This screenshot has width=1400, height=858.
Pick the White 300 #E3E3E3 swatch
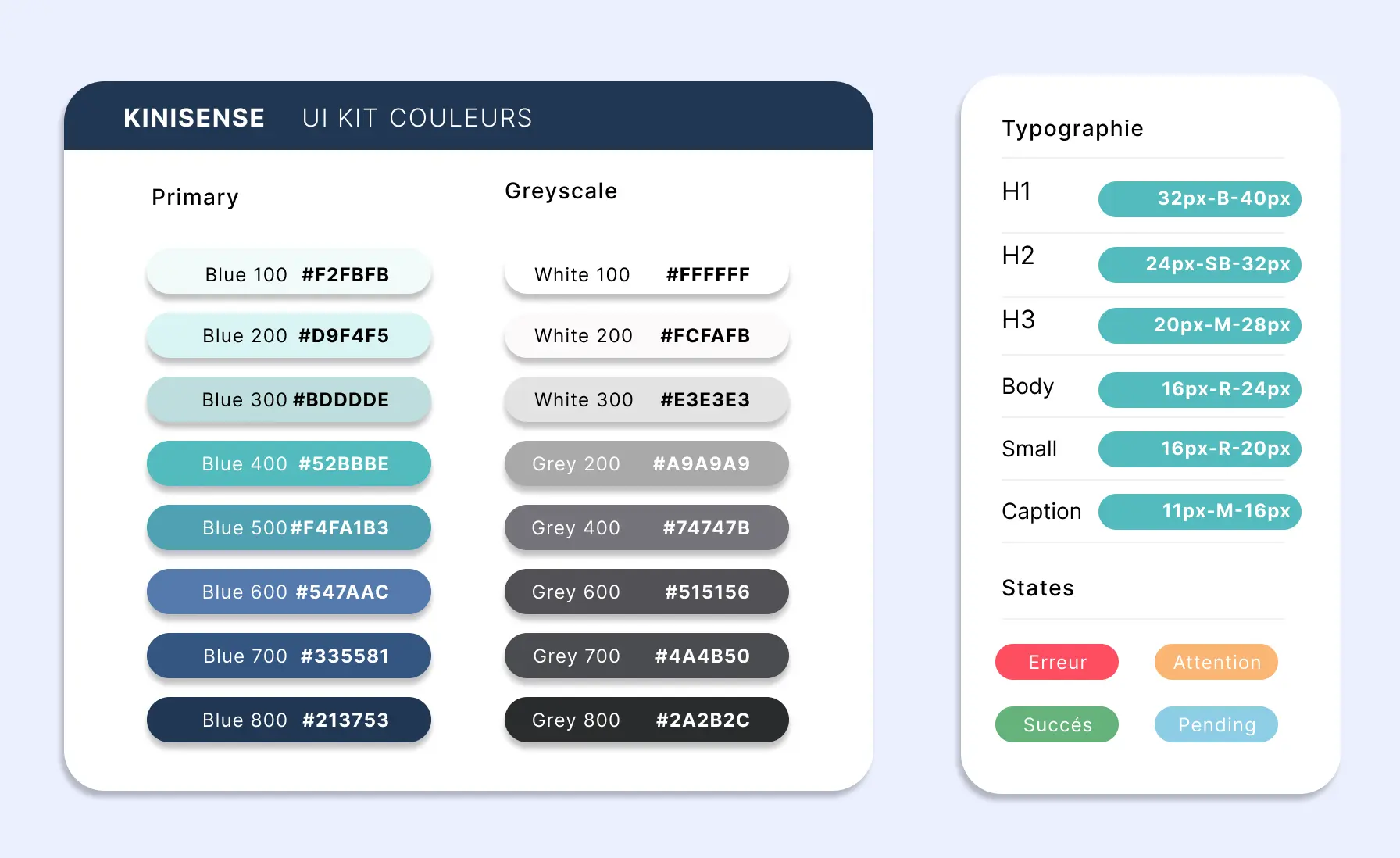point(646,400)
